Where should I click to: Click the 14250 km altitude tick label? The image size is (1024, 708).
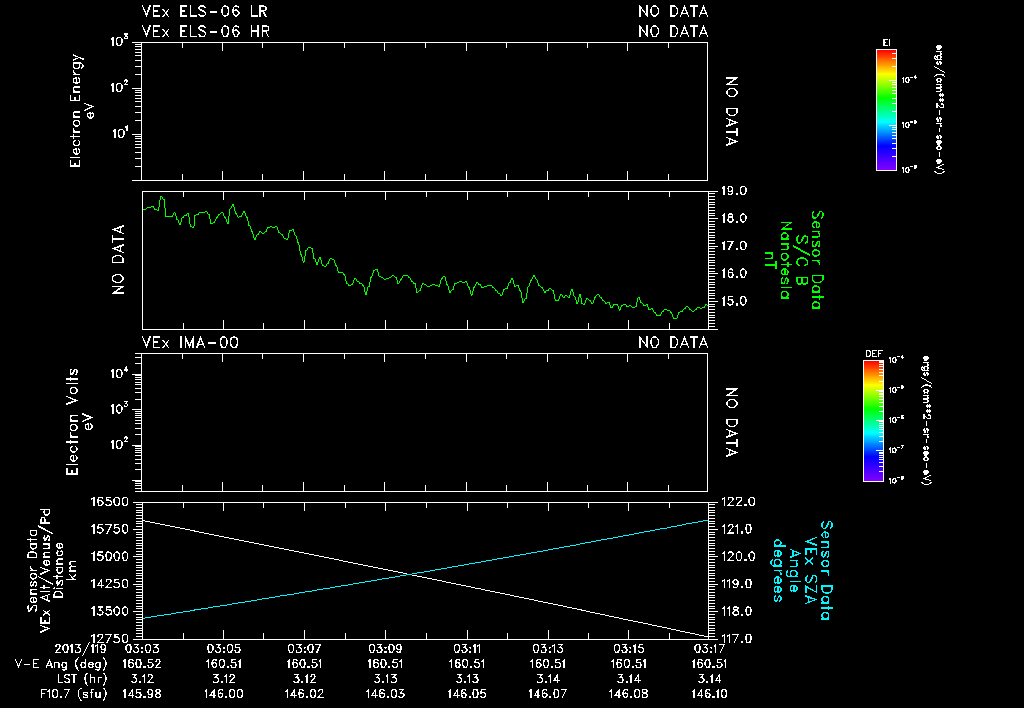click(x=108, y=584)
